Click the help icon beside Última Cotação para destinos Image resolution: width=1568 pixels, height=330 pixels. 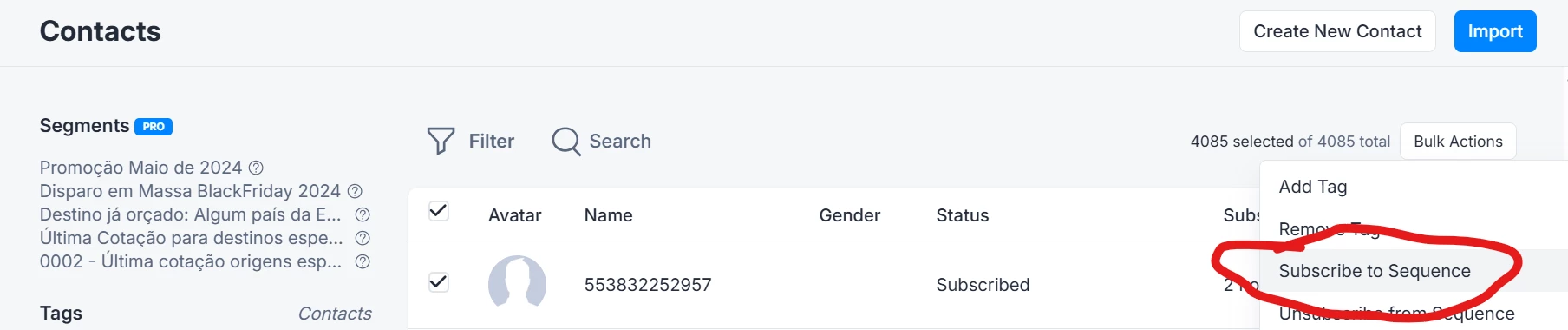[363, 238]
